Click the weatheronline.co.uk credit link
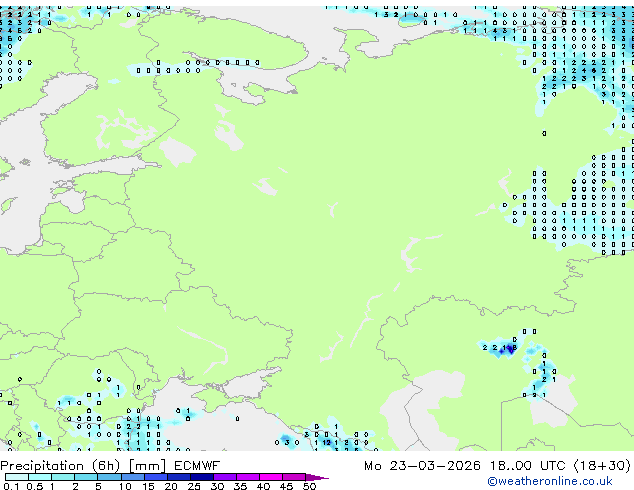The width and height of the screenshot is (634, 490). point(550,481)
